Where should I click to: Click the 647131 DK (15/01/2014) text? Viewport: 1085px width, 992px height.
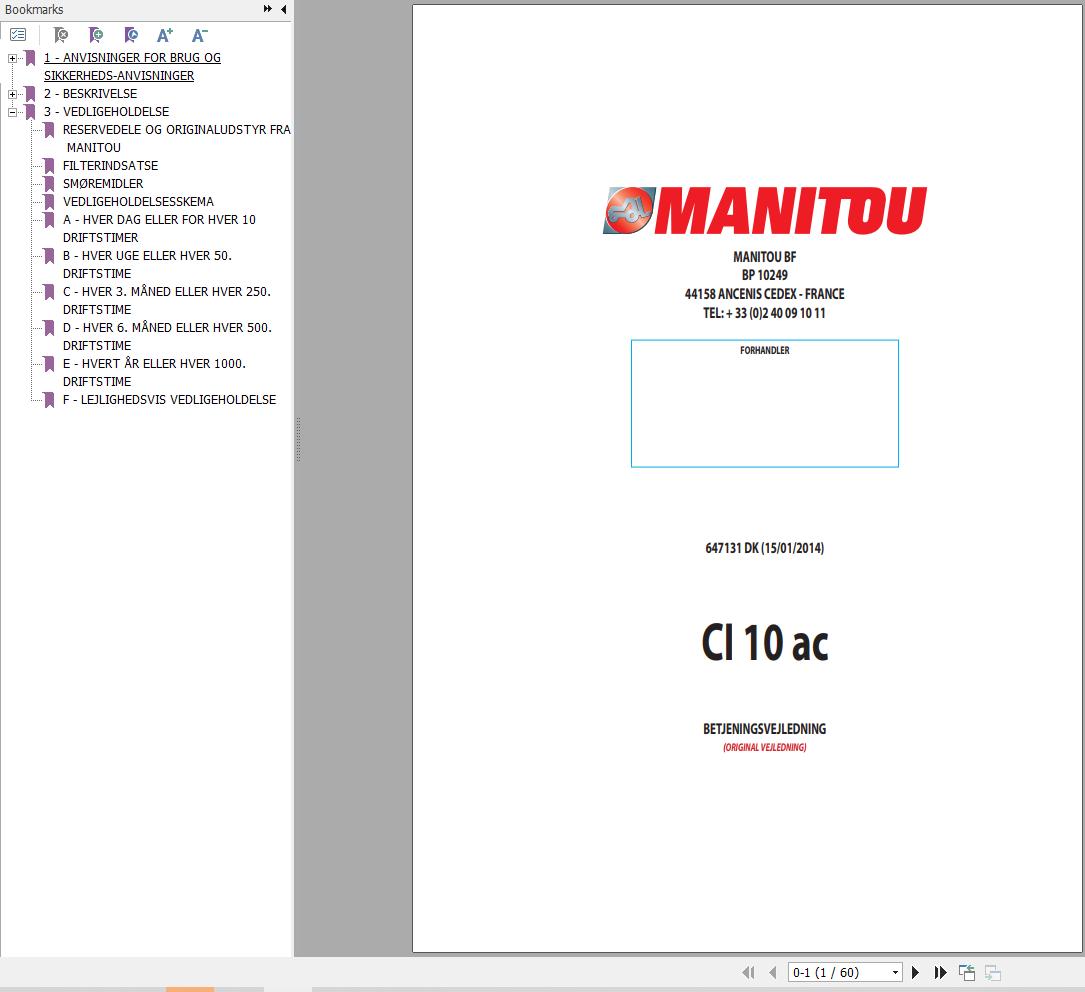pos(765,548)
